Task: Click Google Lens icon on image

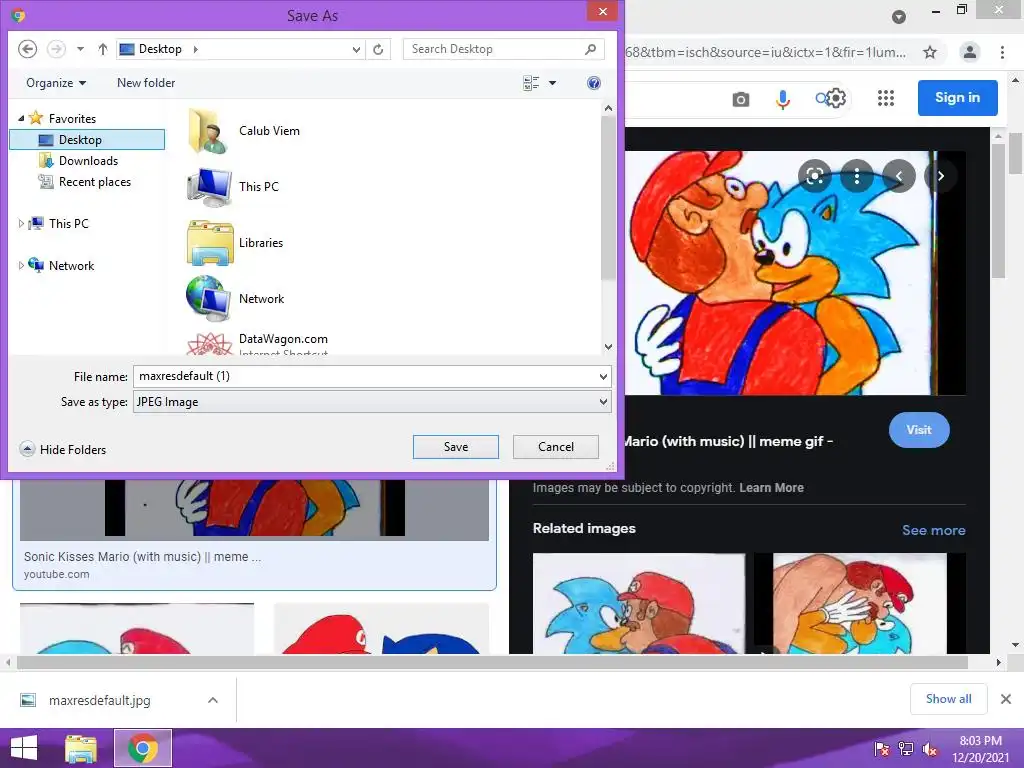Action: click(x=815, y=176)
